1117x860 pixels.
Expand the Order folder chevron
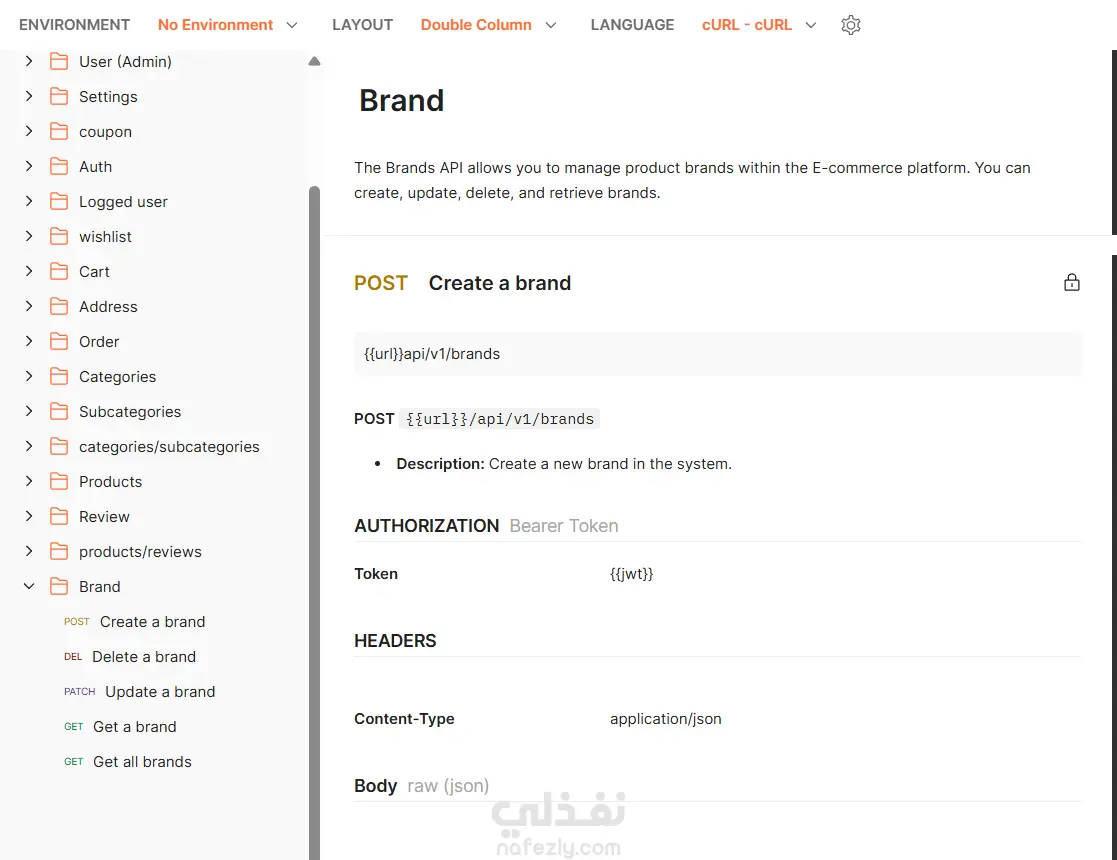[29, 342]
